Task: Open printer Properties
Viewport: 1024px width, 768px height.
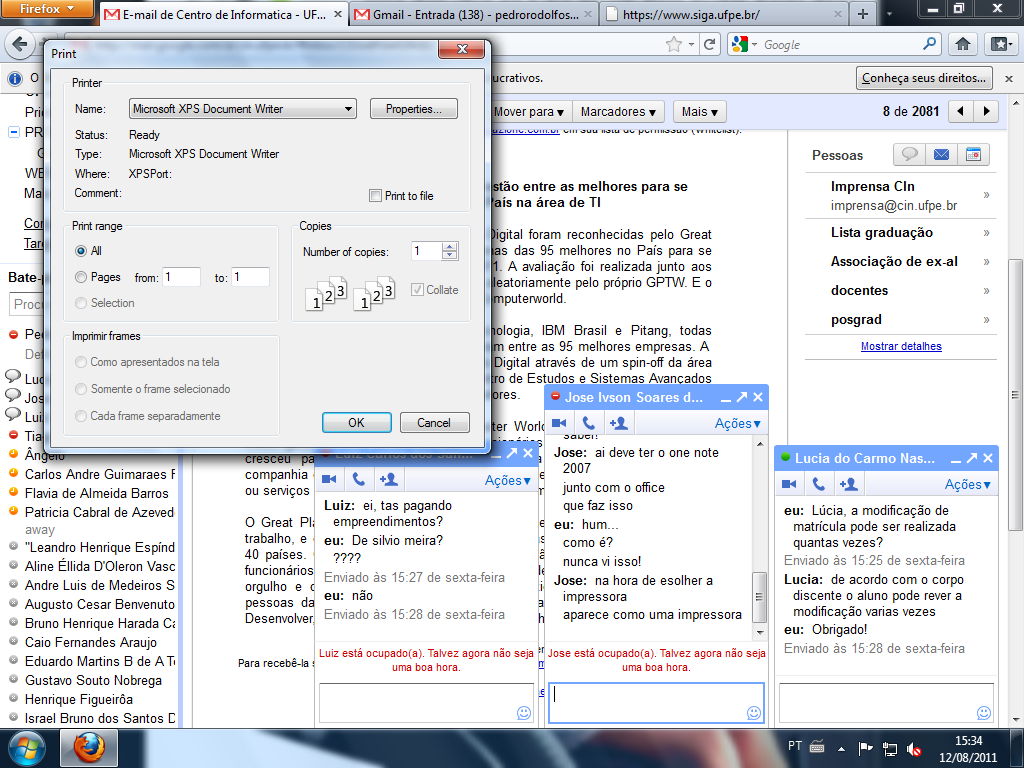Action: click(x=413, y=108)
